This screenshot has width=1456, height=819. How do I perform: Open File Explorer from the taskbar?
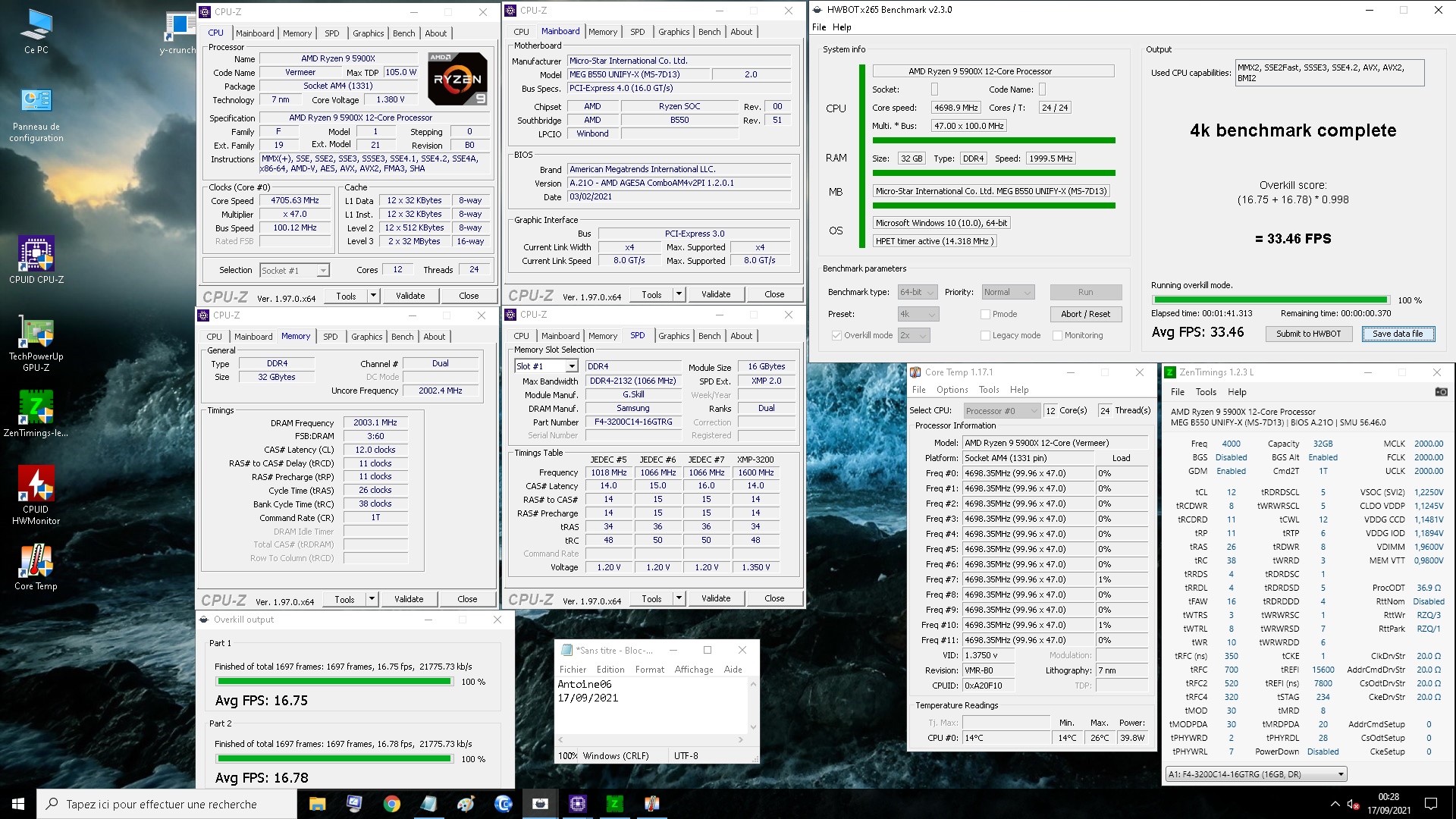(317, 804)
